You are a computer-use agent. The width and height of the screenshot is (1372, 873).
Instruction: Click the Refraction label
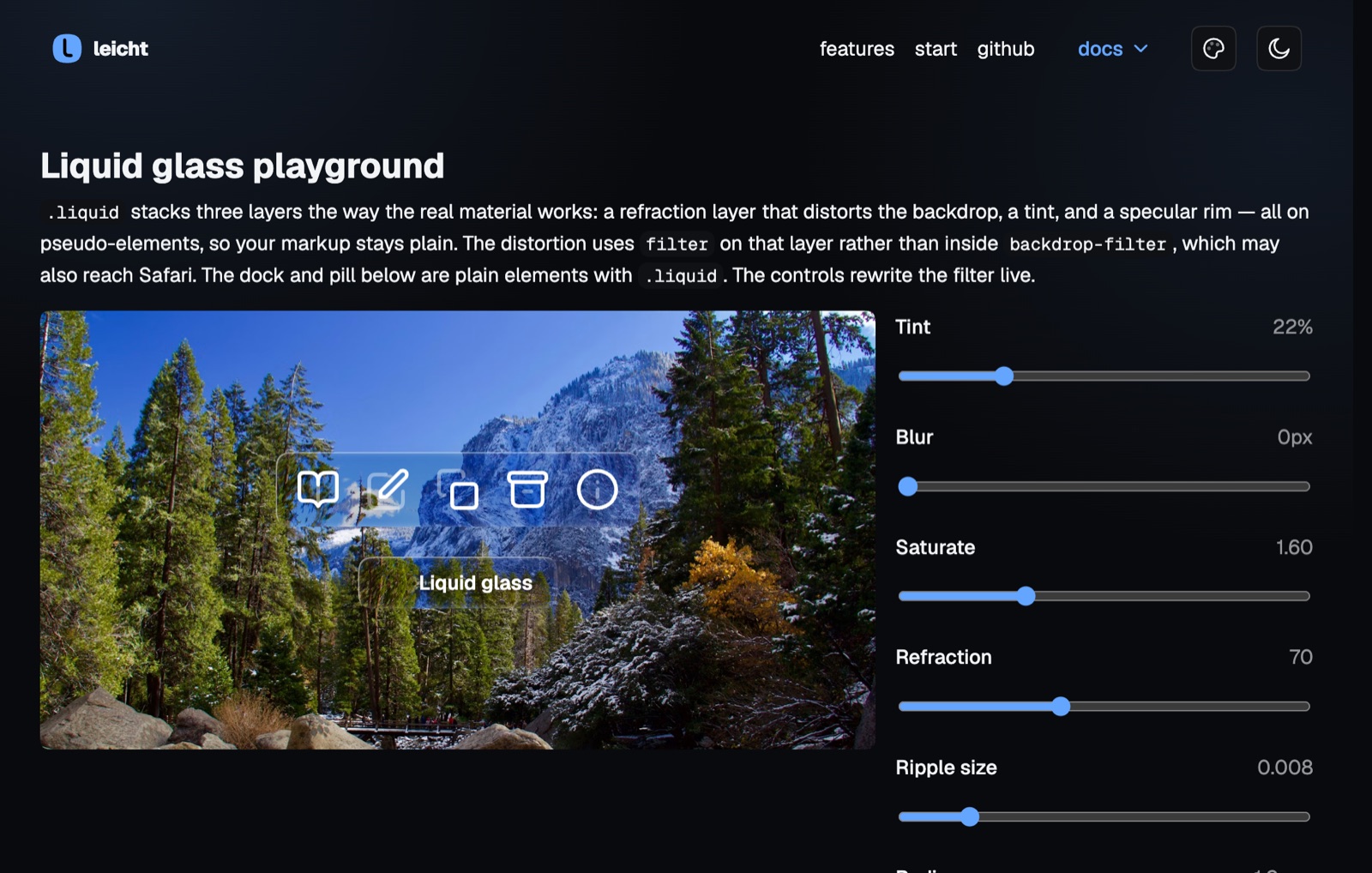pyautogui.click(x=943, y=657)
